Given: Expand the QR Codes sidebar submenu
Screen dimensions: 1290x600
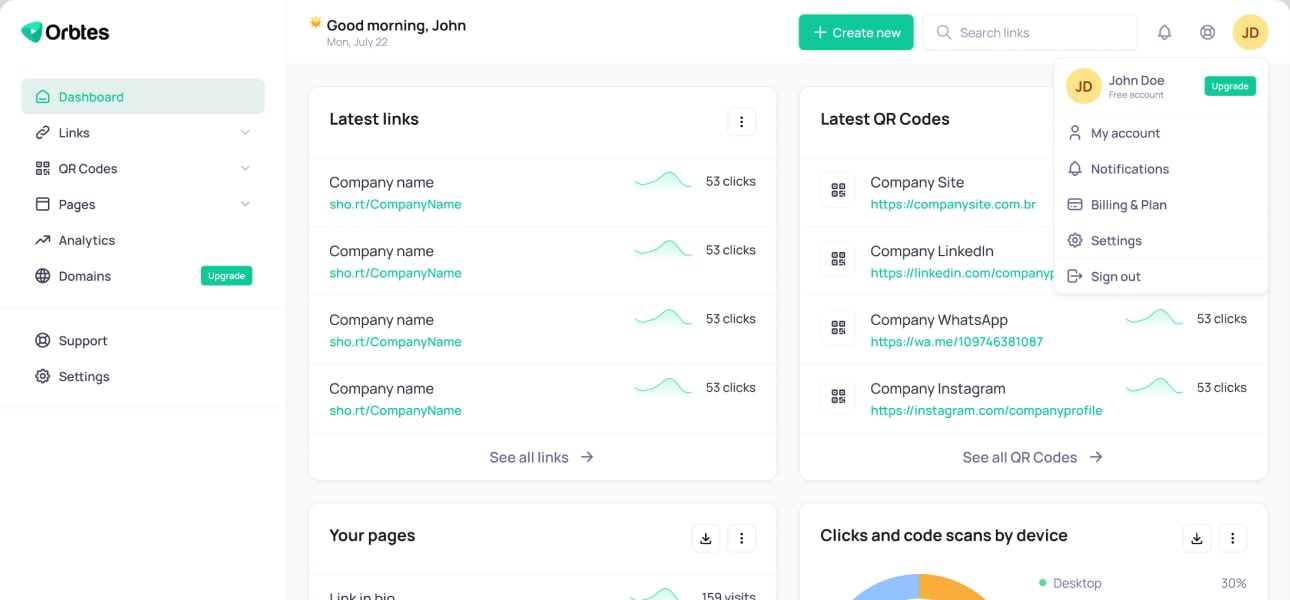Looking at the screenshot, I should [x=245, y=169].
